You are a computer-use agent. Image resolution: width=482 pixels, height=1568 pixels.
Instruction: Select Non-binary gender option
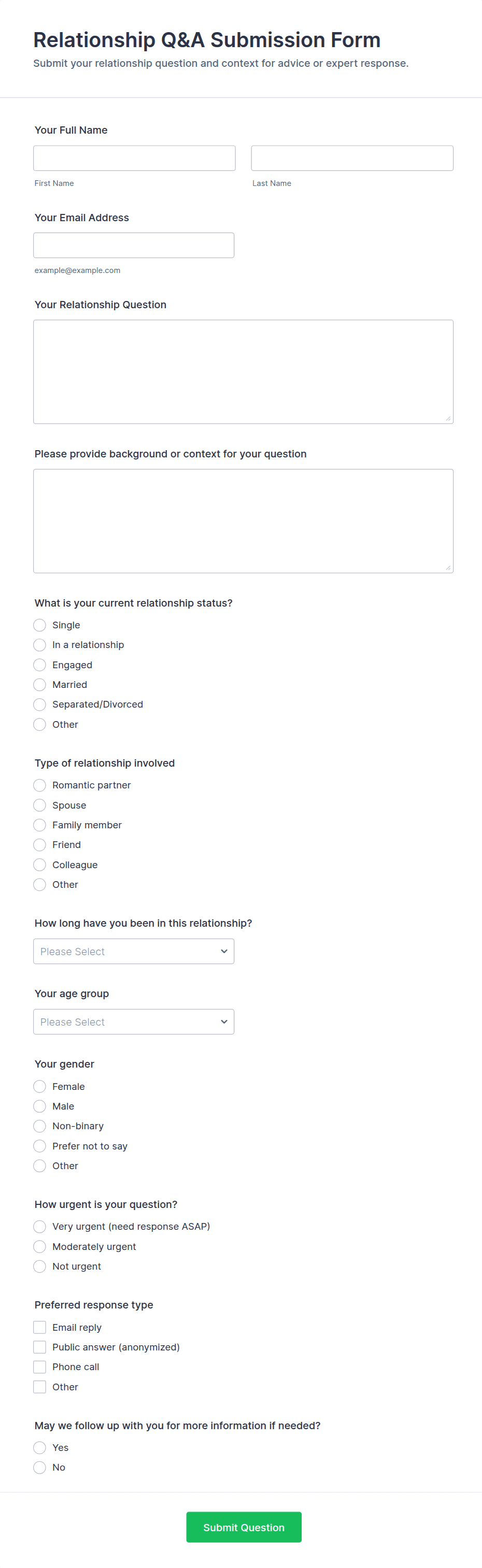[39, 1126]
